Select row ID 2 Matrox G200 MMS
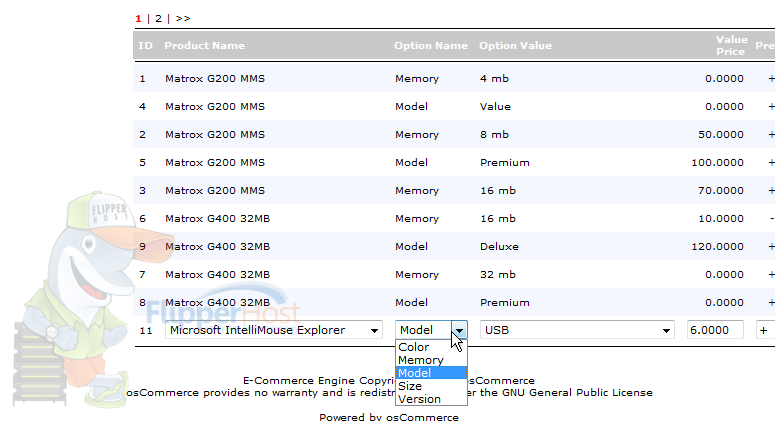This screenshot has width=776, height=422. click(x=454, y=135)
